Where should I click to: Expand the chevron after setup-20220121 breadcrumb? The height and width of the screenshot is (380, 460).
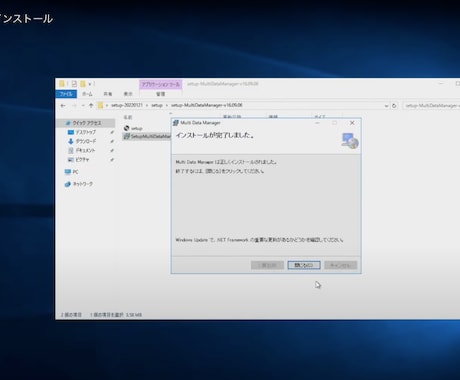coord(147,105)
